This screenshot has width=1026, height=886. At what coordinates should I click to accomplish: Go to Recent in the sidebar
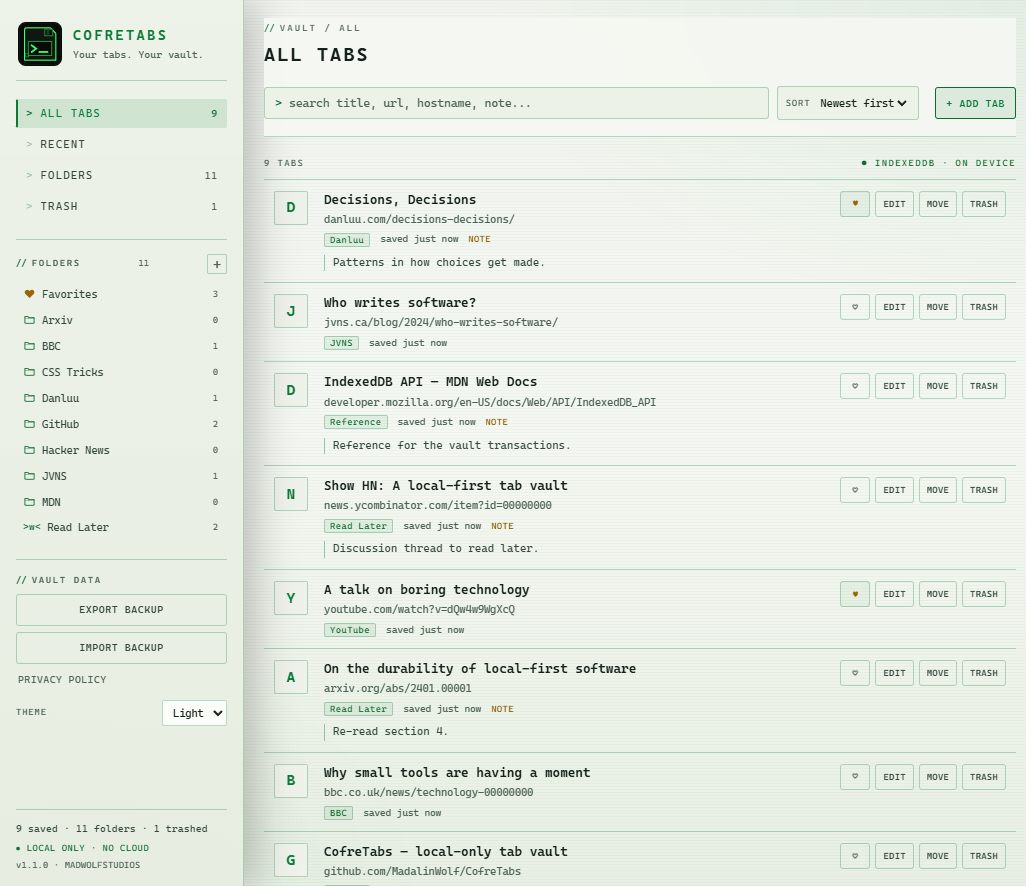pos(121,144)
